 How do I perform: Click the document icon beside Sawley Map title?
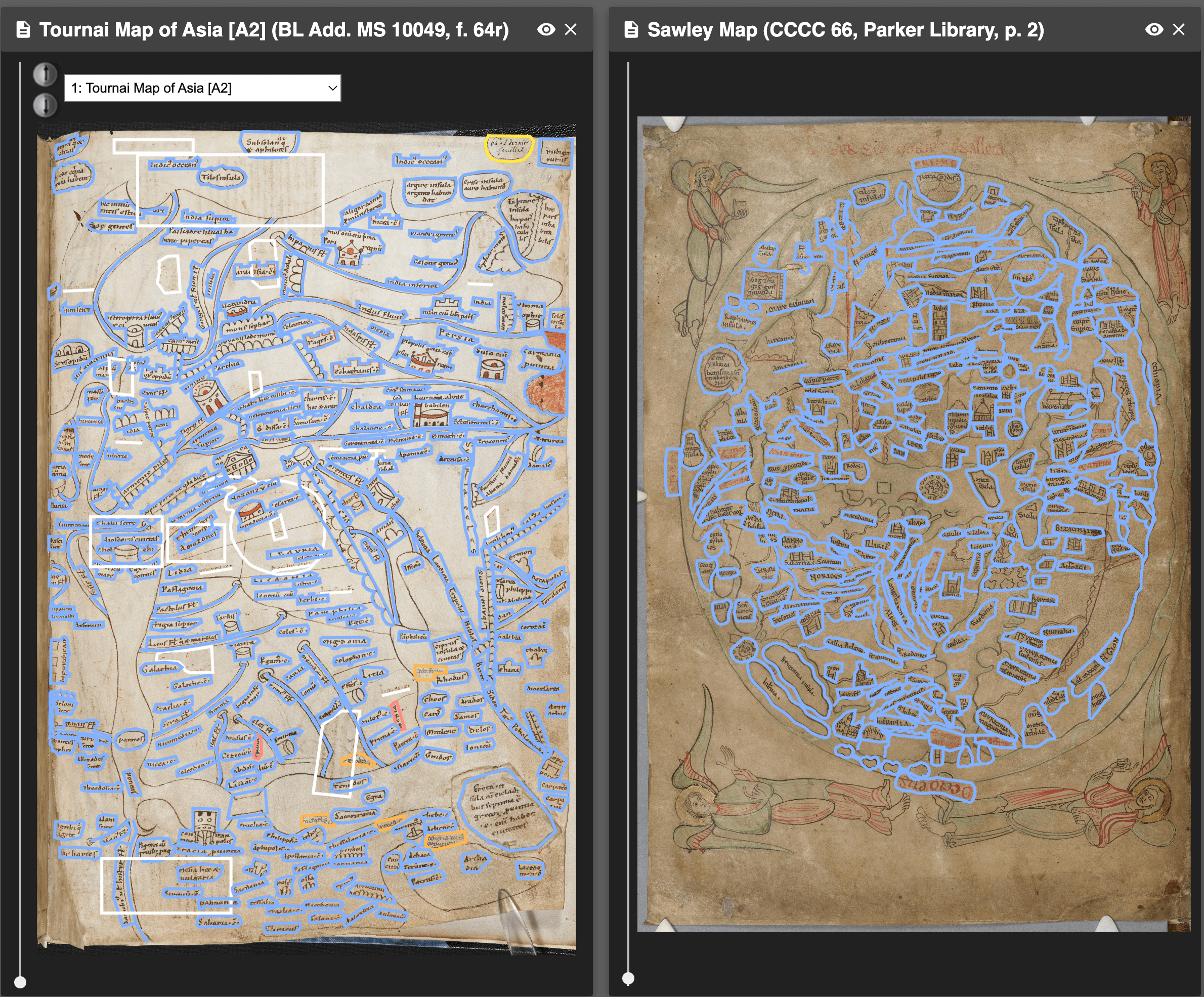632,28
